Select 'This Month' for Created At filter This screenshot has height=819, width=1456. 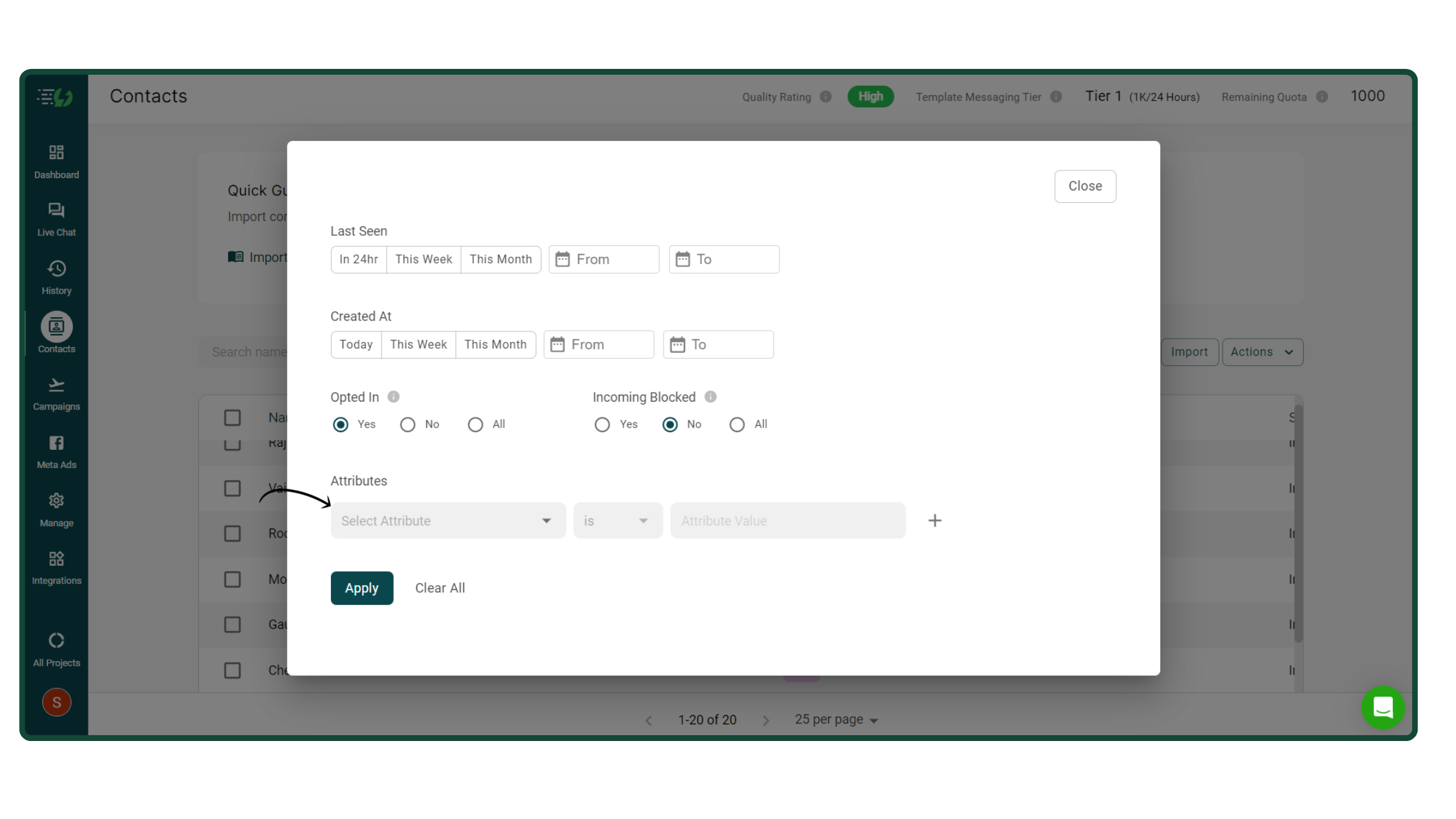(x=495, y=344)
